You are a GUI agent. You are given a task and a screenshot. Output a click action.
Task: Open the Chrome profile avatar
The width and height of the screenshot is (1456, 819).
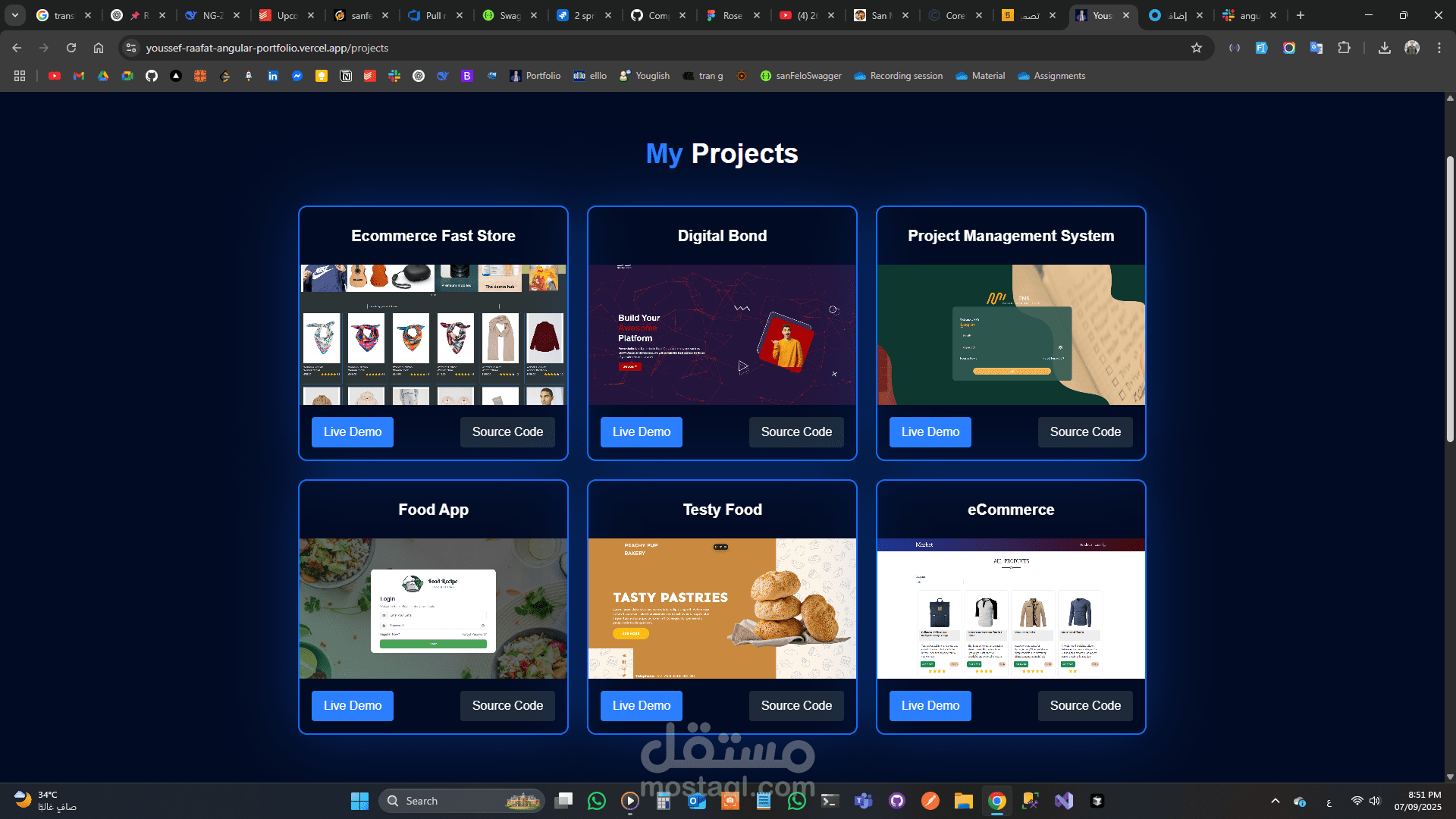pos(1412,48)
